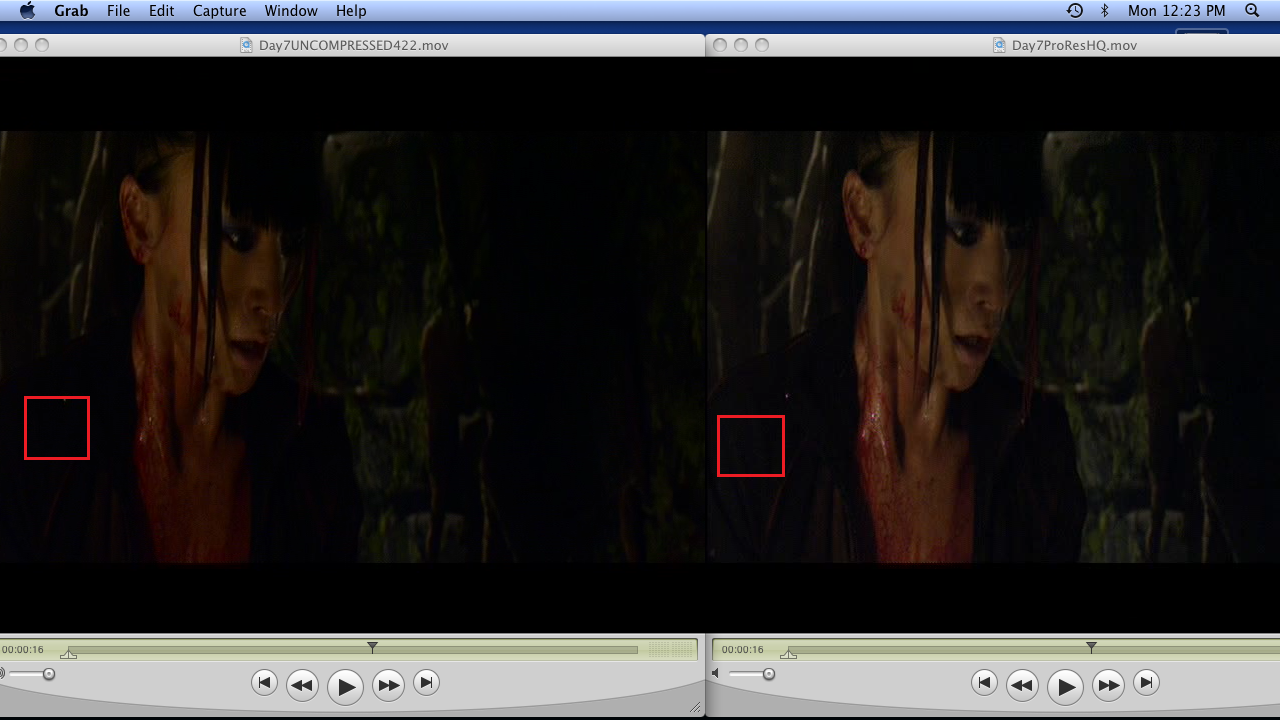Click volume slider knob in Day7ProResHQ.mov window
Screen dimensions: 1280x720
pos(768,674)
